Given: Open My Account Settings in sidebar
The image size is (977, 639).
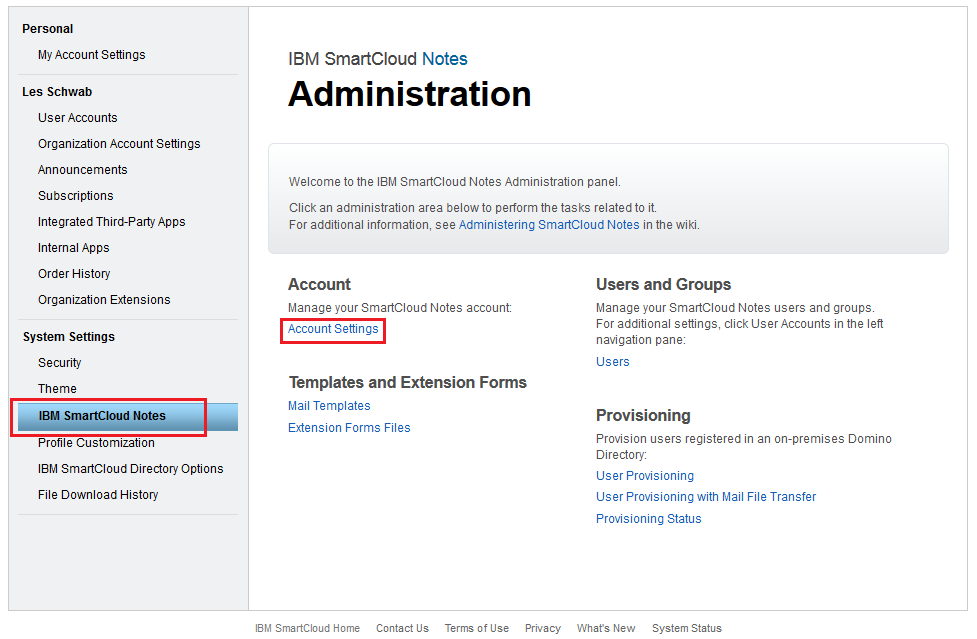Looking at the screenshot, I should click(91, 55).
